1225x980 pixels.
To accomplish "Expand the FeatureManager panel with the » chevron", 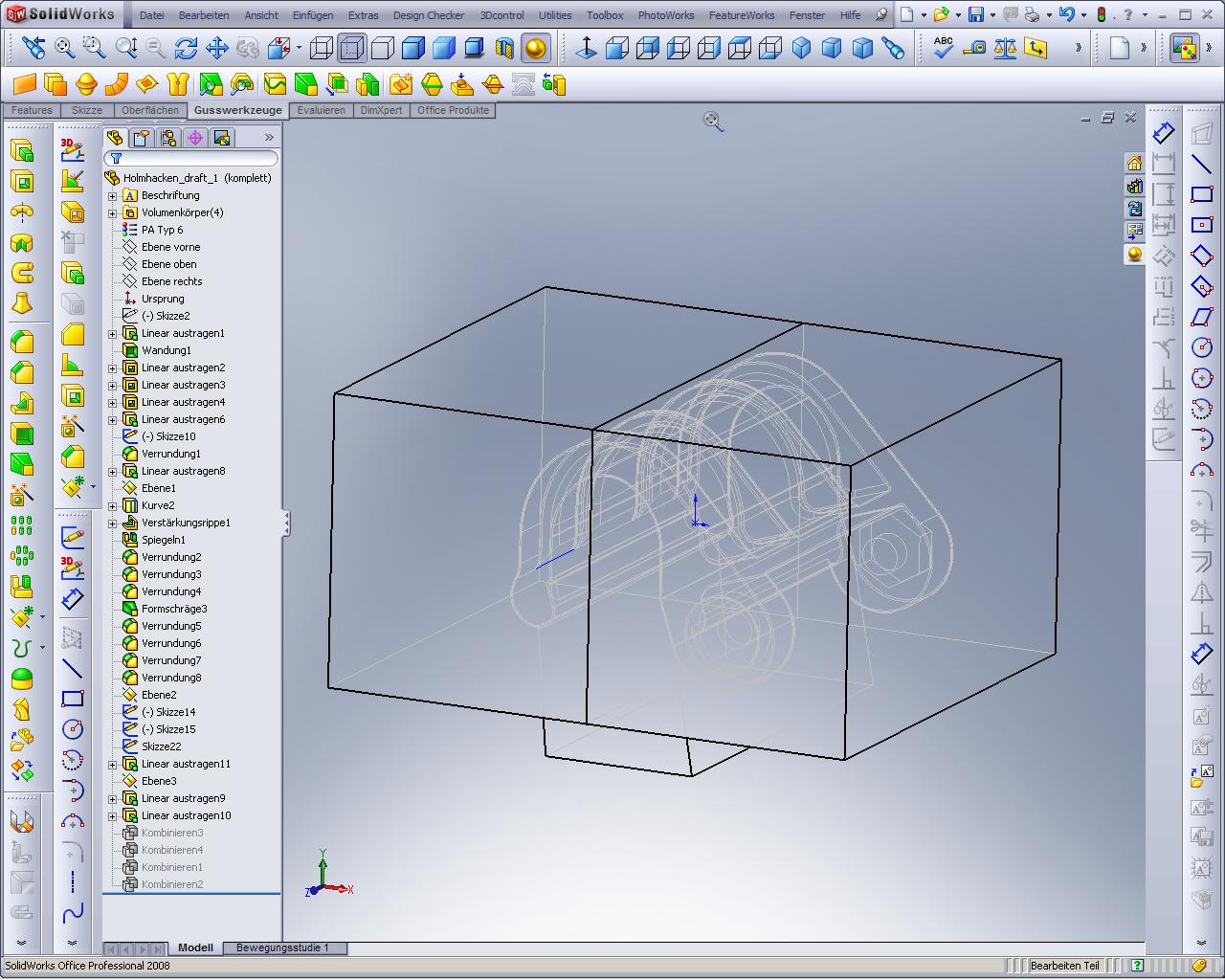I will [269, 138].
